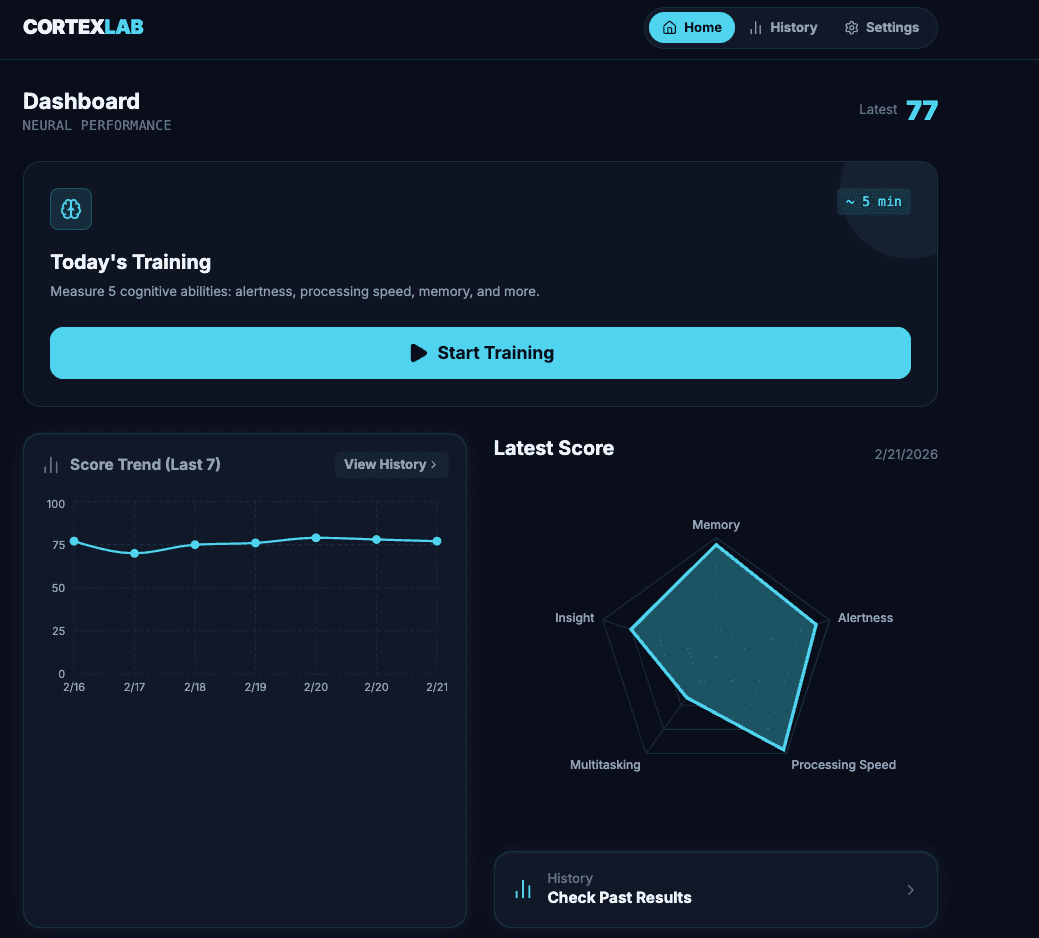The image size is (1039, 938).
Task: Open the Settings menu item
Action: [x=882, y=27]
